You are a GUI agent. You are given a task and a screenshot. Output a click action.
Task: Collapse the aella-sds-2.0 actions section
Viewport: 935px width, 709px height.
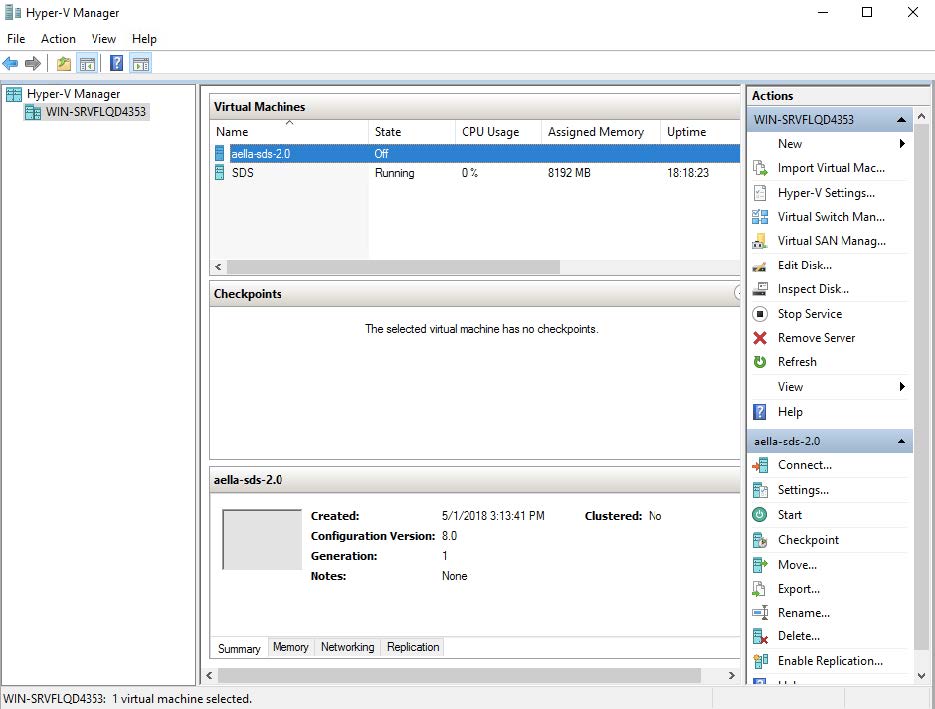pyautogui.click(x=901, y=441)
